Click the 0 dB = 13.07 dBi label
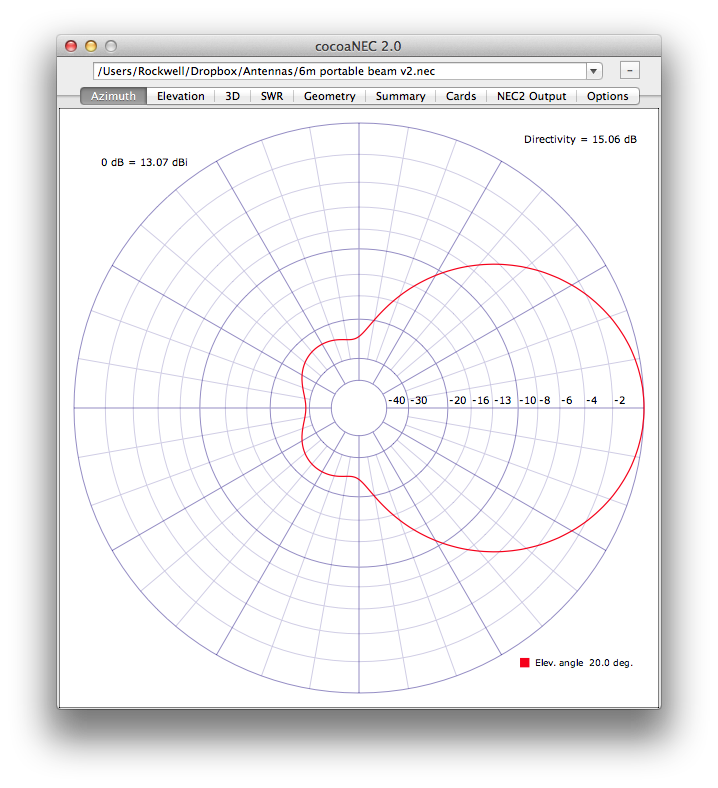The image size is (718, 788). click(144, 162)
